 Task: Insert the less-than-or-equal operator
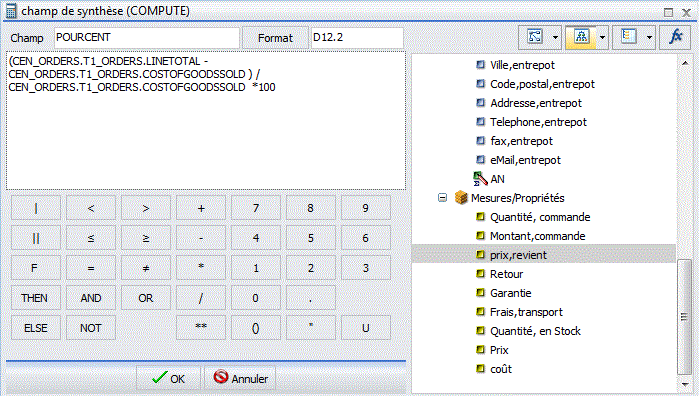pyautogui.click(x=91, y=238)
